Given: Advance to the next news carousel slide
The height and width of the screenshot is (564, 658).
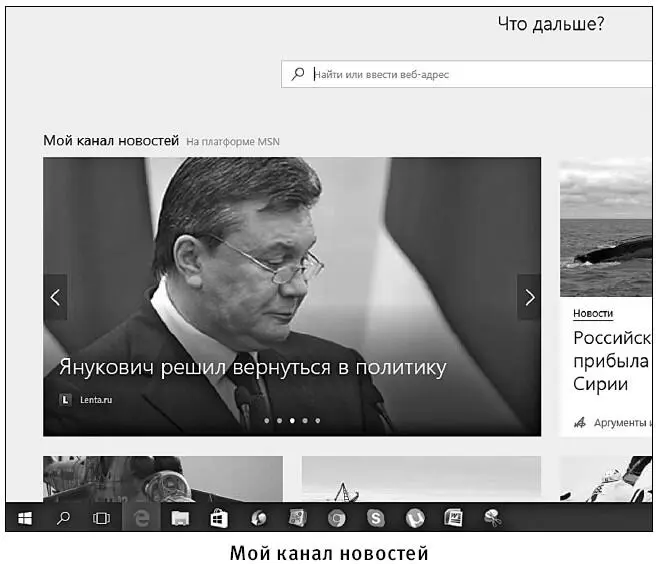Looking at the screenshot, I should point(529,297).
